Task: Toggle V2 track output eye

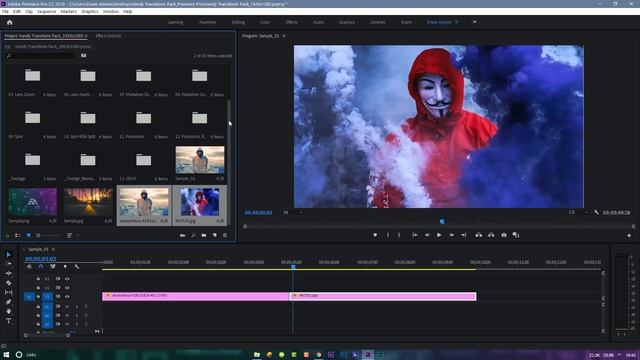Action: 67,288
